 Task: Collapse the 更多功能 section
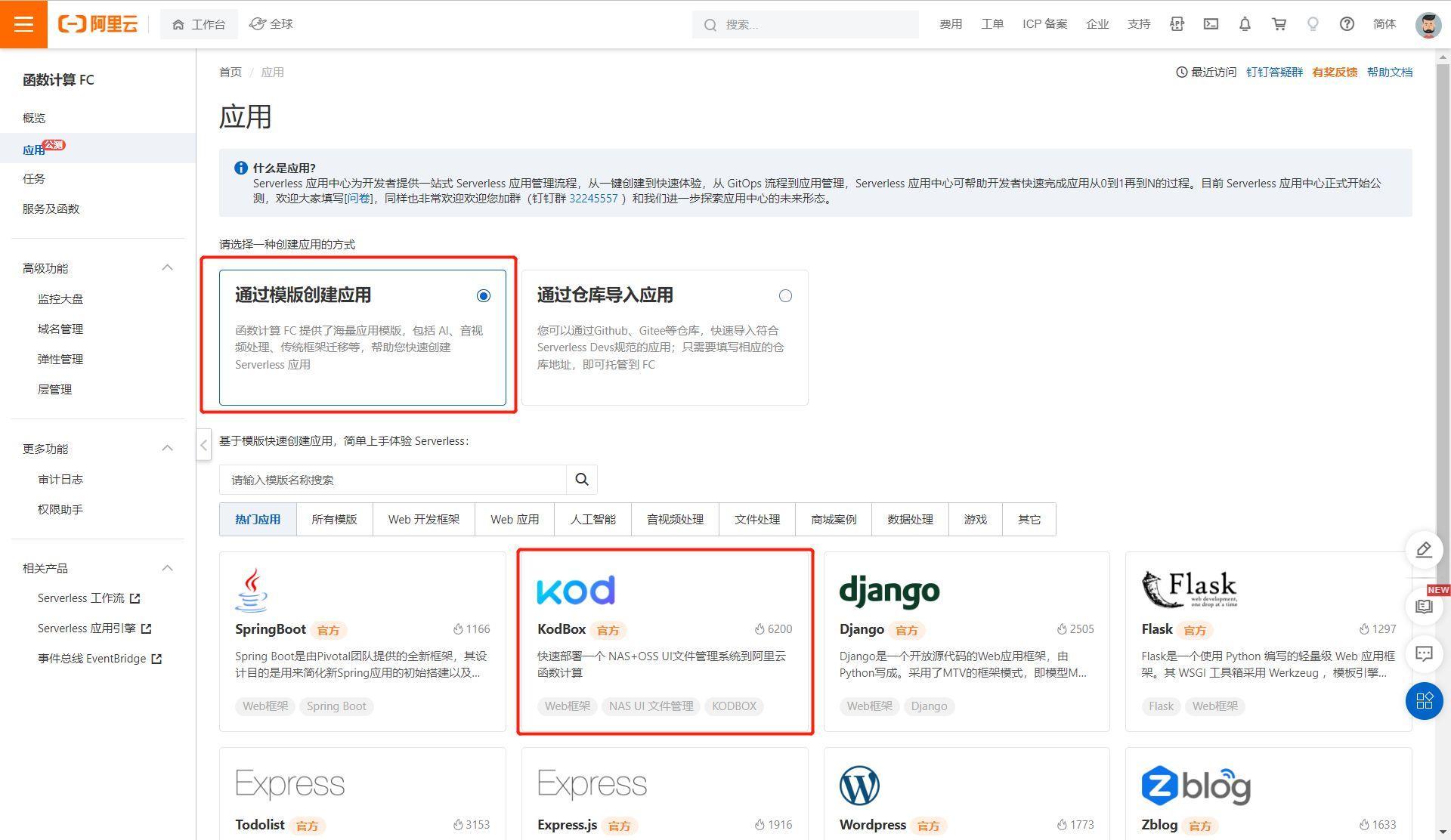168,448
